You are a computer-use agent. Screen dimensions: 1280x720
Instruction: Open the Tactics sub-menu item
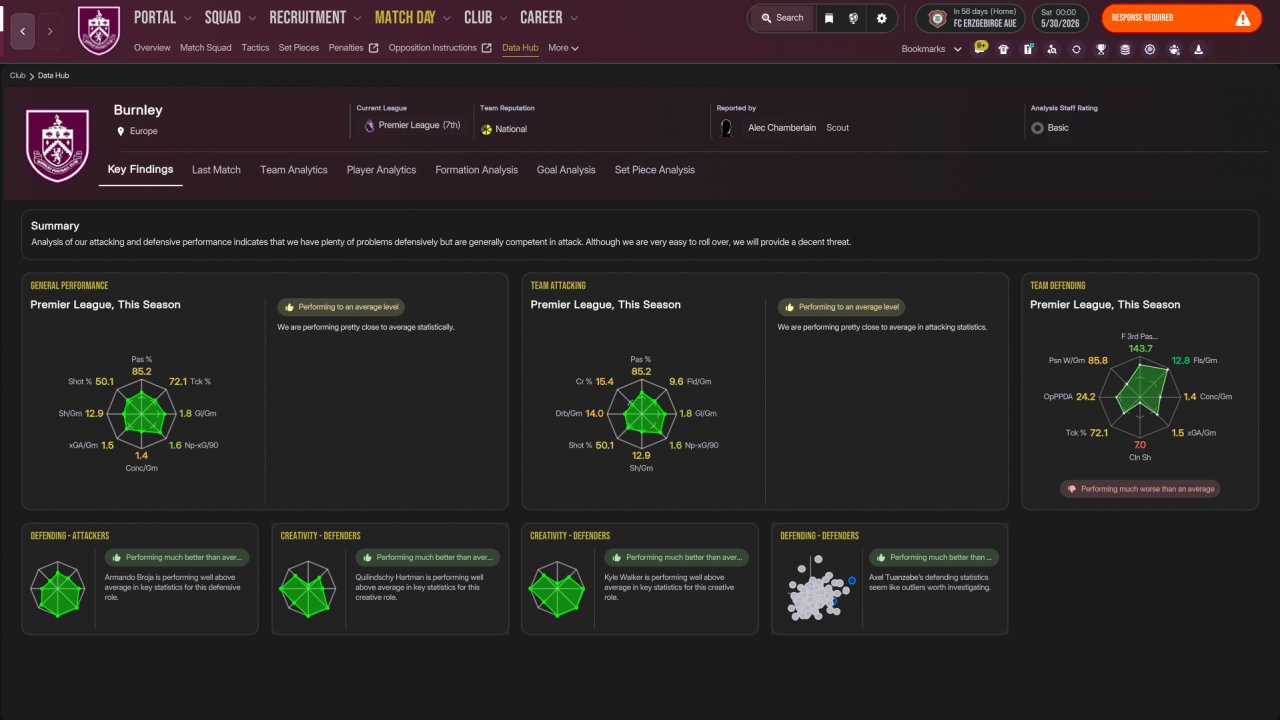pos(255,48)
